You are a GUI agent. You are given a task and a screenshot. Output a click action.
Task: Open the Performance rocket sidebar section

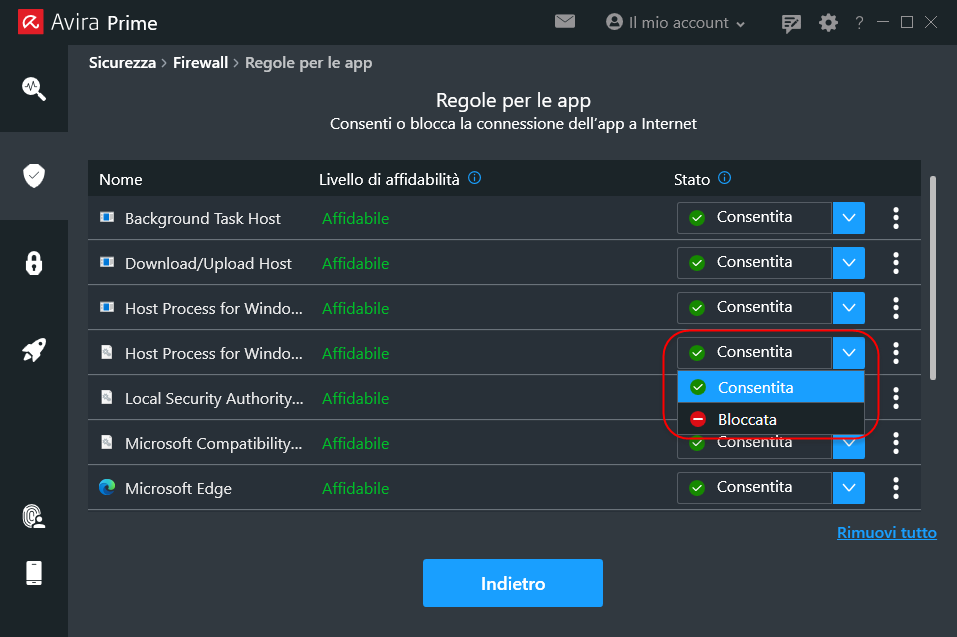pyautogui.click(x=34, y=350)
